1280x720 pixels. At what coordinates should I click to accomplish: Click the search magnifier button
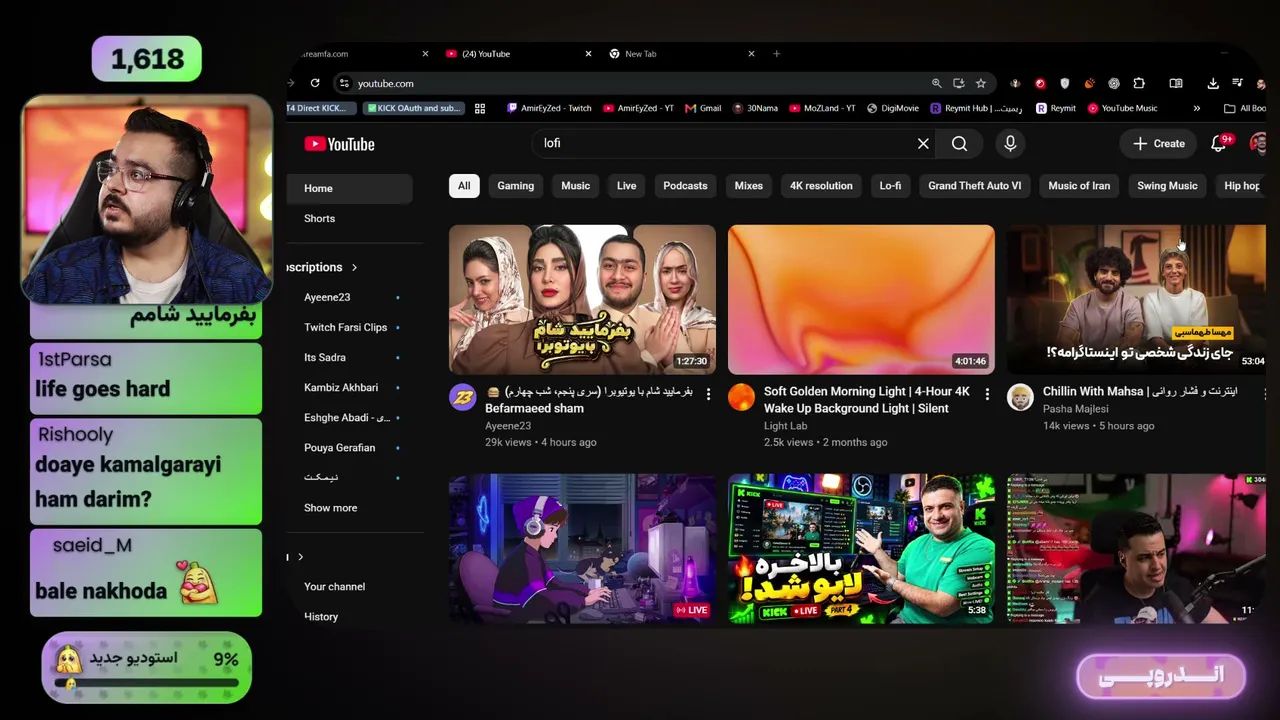(x=959, y=144)
